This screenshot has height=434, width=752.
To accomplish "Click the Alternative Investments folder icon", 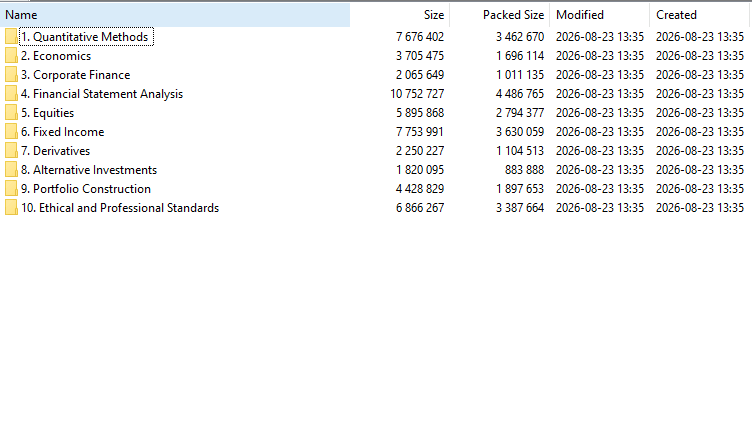I will tap(11, 170).
